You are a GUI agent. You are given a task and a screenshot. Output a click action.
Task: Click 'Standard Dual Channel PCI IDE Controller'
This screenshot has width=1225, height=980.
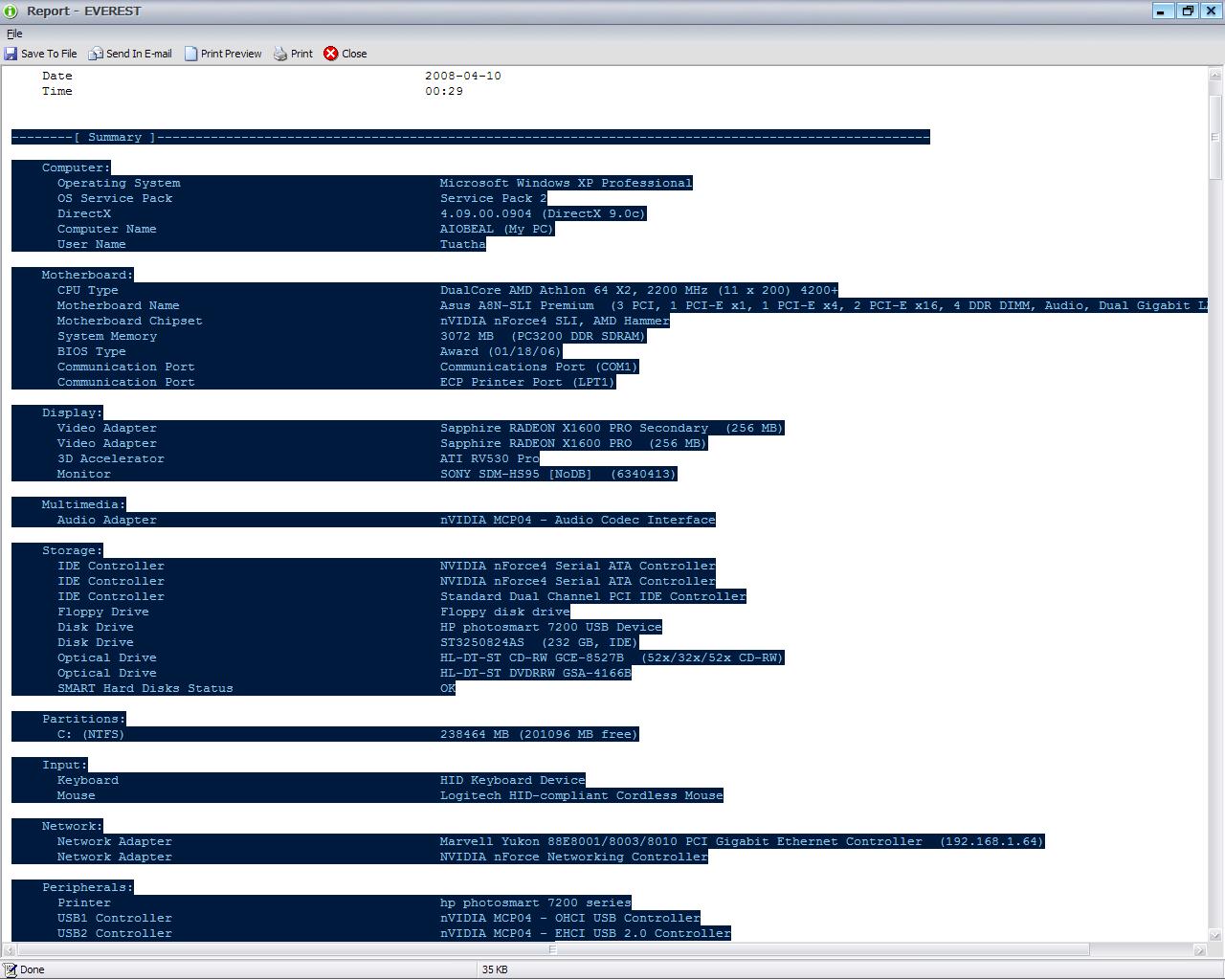[592, 596]
